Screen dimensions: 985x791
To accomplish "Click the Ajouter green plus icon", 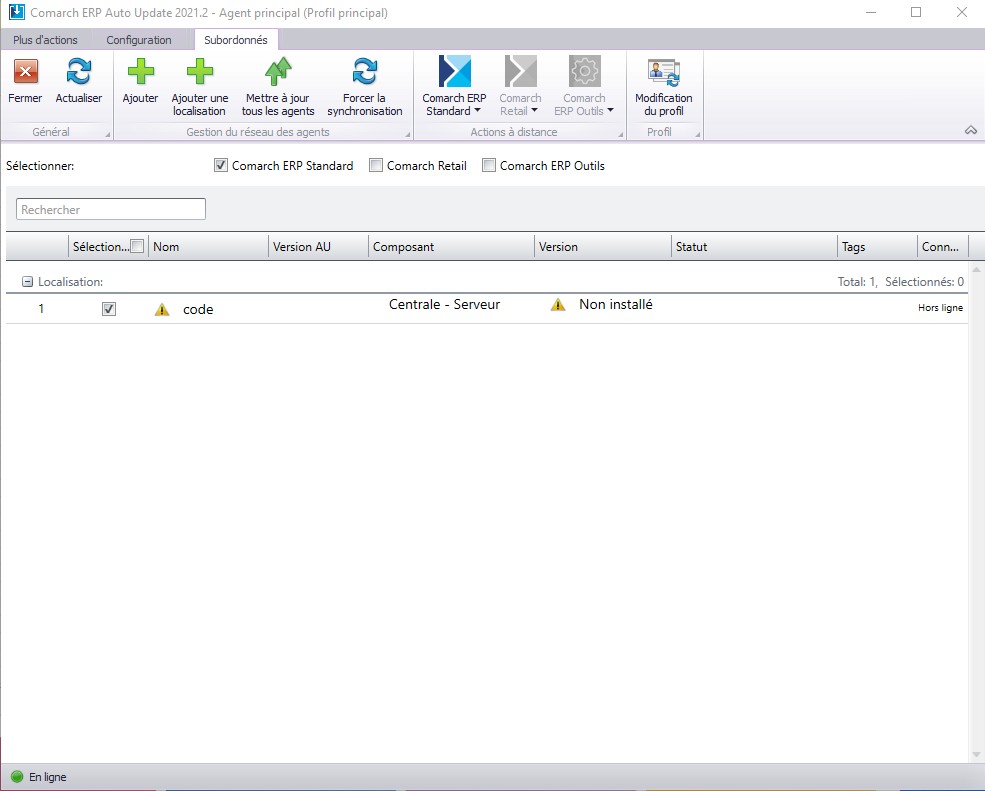I will click(140, 71).
